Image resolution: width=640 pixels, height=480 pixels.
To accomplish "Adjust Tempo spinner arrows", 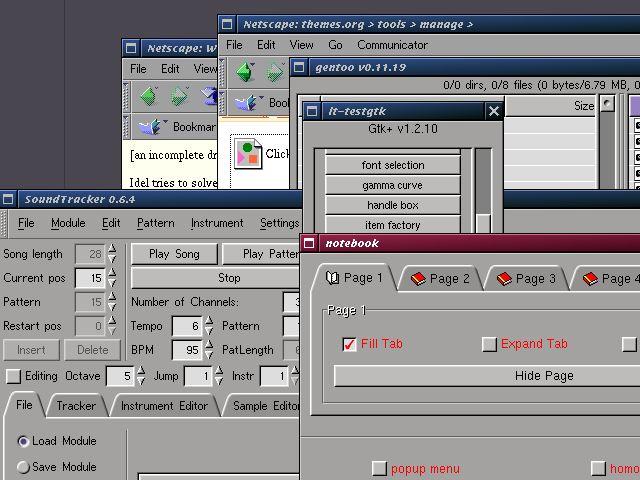I will [x=209, y=326].
